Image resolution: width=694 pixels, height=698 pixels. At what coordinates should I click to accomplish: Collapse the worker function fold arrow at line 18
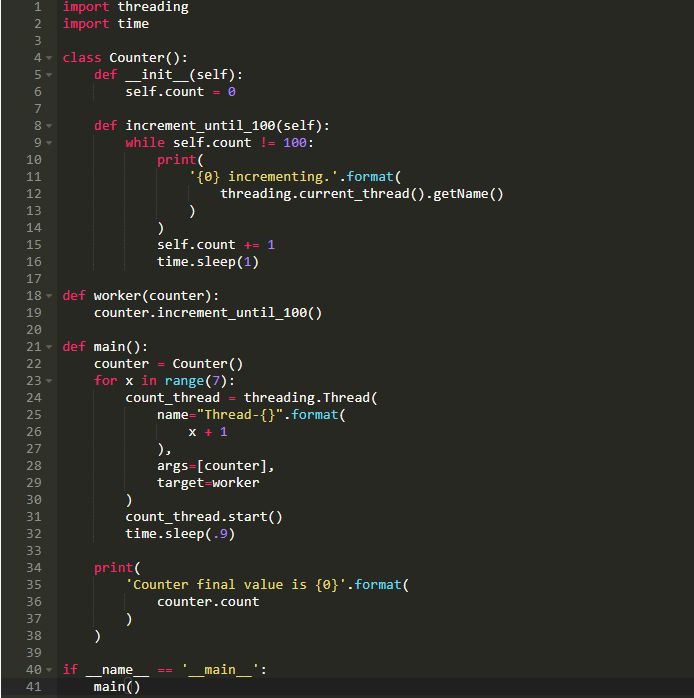(49, 296)
